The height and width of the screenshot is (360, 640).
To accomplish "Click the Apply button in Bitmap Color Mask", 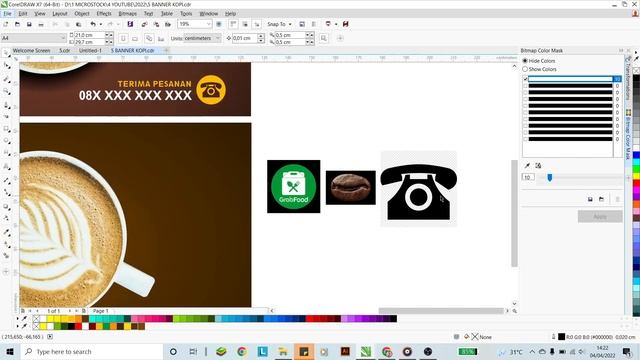I will click(600, 216).
